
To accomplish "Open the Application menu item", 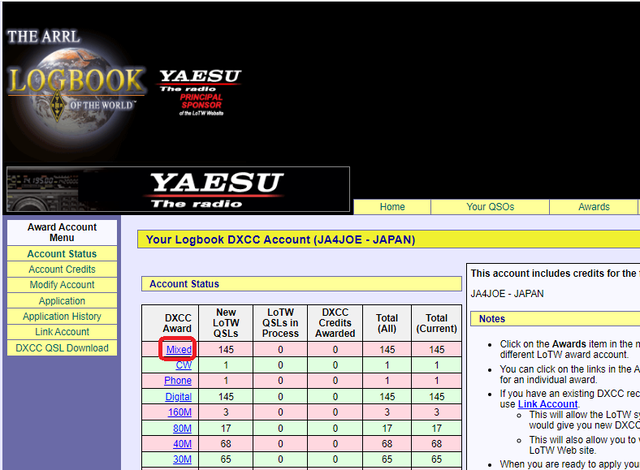I will pyautogui.click(x=62, y=301).
